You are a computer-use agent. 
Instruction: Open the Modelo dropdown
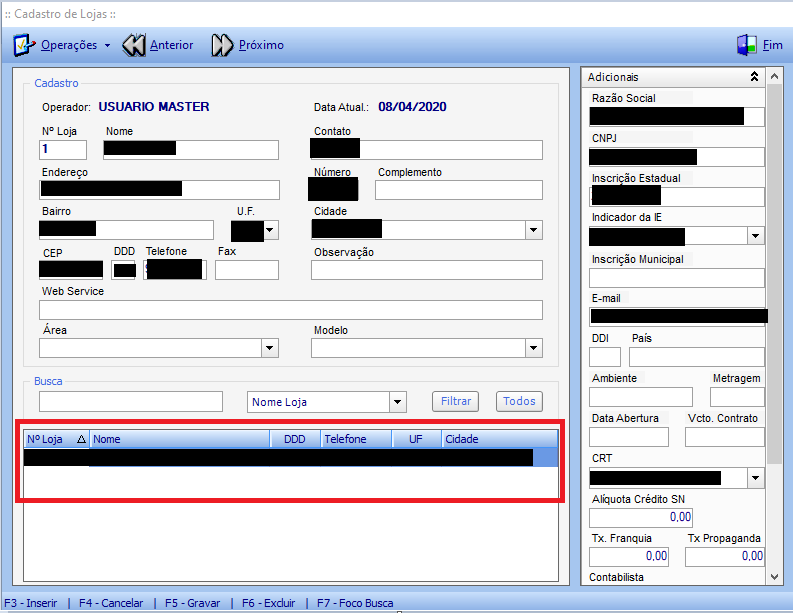(534, 348)
